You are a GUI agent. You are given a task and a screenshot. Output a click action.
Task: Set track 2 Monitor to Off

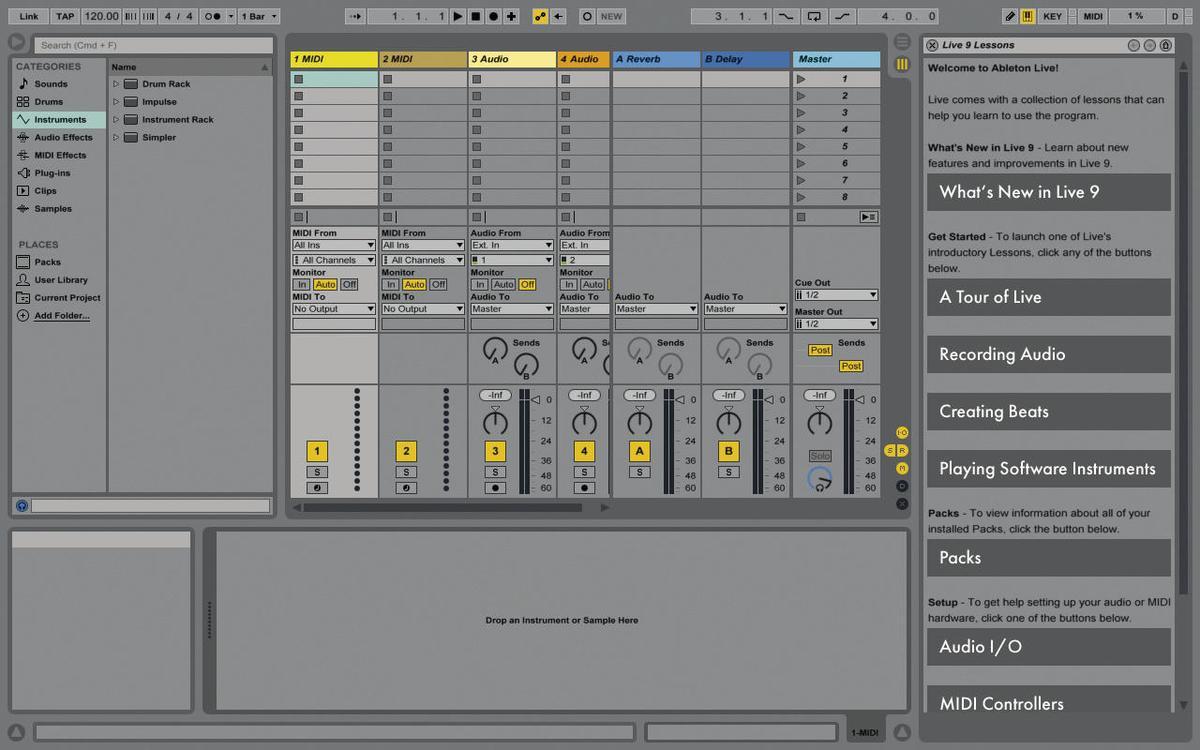438,285
